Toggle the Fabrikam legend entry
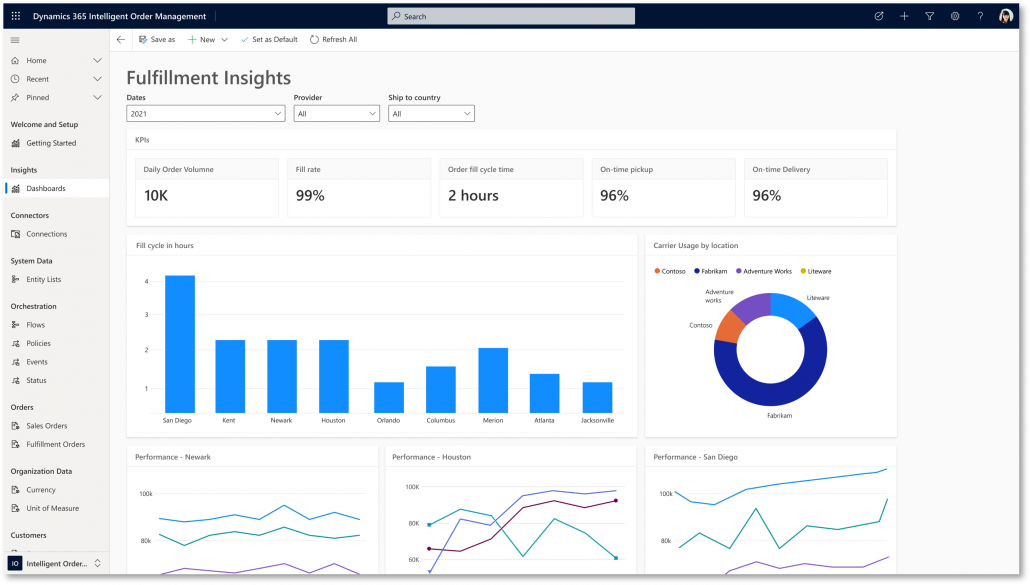This screenshot has width=1030, height=585. coord(713,271)
